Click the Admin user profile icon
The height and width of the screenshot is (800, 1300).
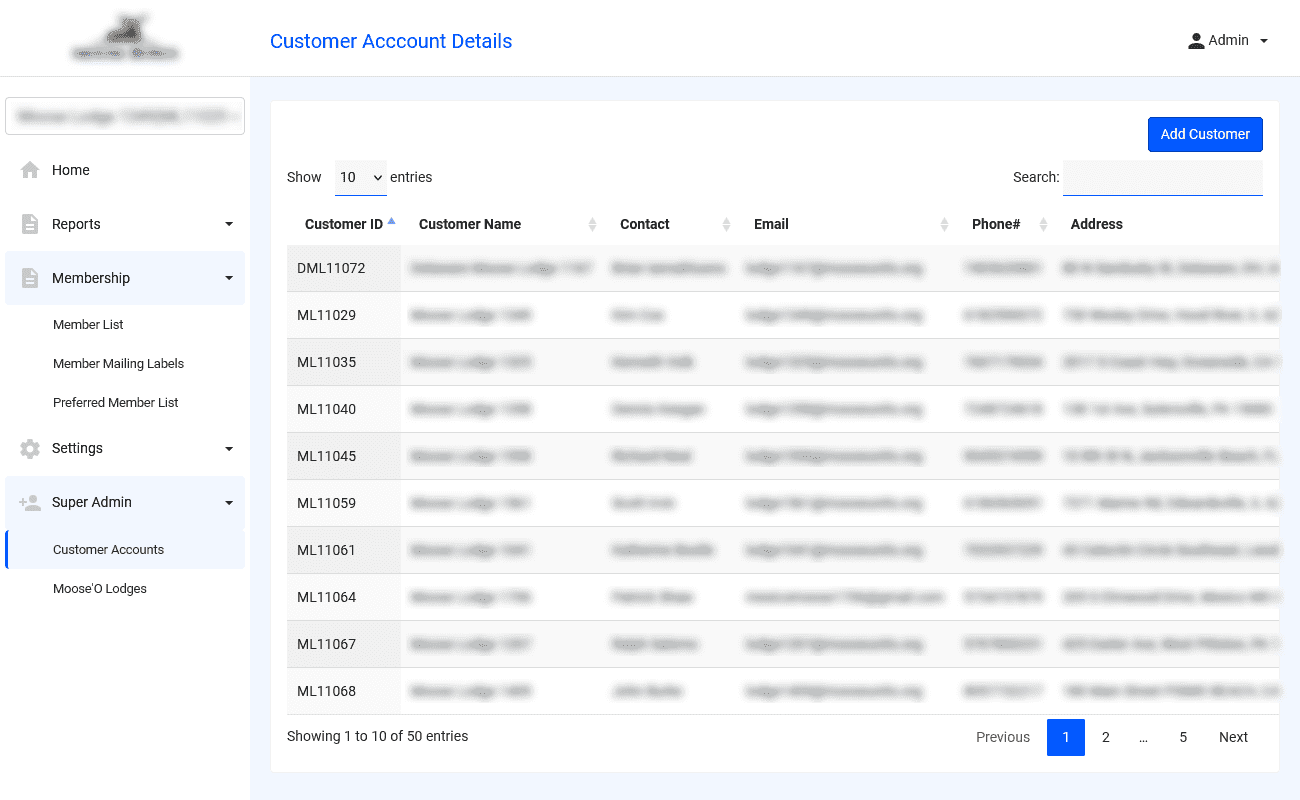pyautogui.click(x=1196, y=41)
